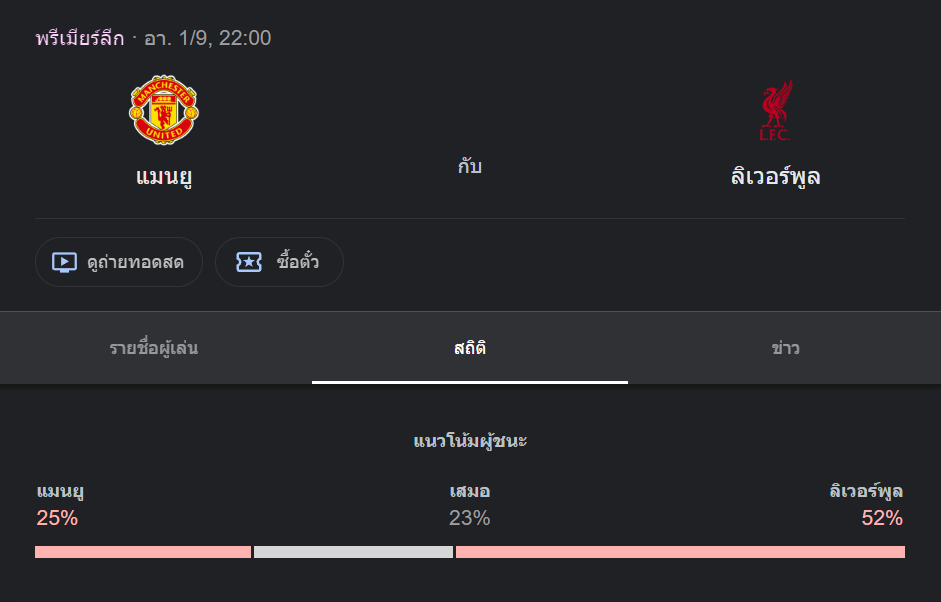
Task: Click the pink แมนยู win probability bar
Action: [x=143, y=552]
